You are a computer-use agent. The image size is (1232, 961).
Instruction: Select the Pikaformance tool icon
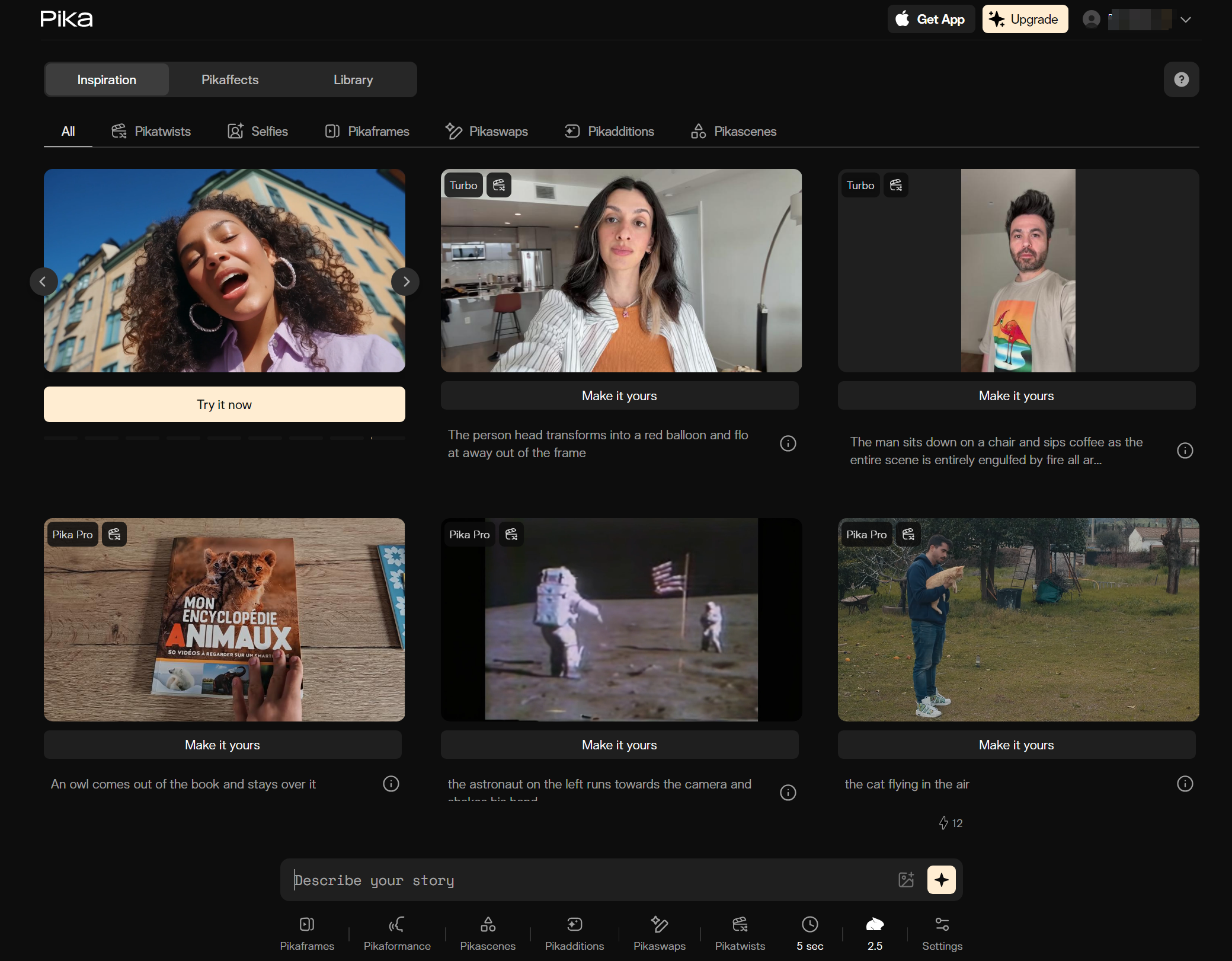pos(396,933)
